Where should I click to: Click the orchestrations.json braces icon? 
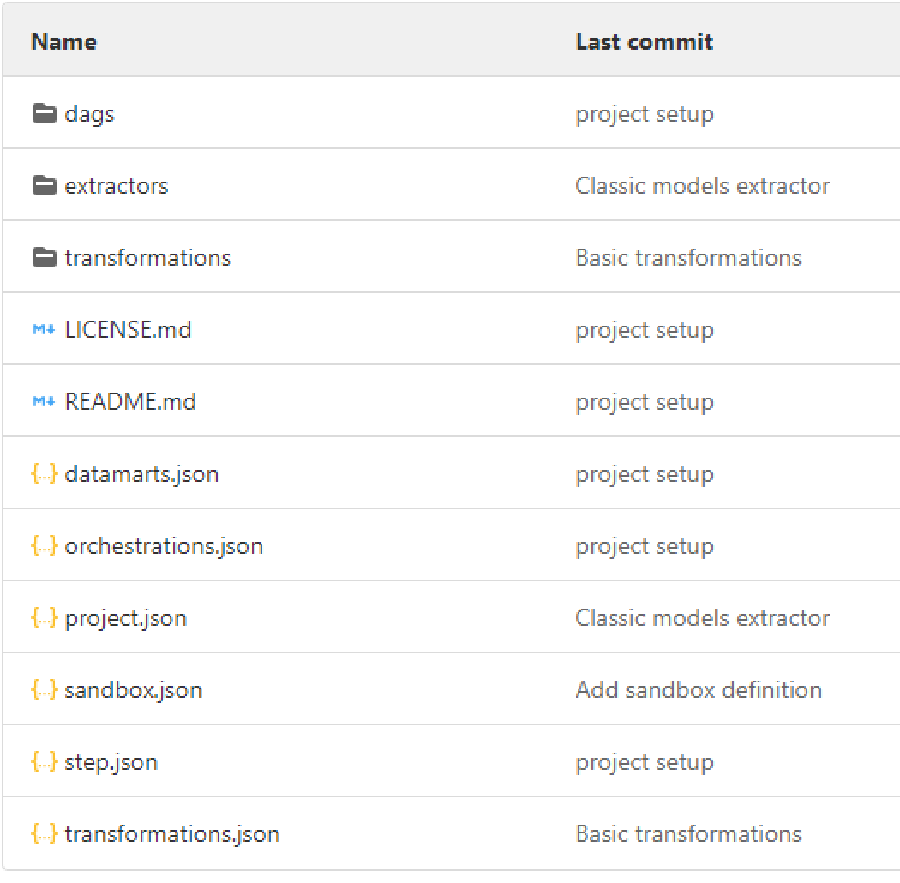(44, 546)
